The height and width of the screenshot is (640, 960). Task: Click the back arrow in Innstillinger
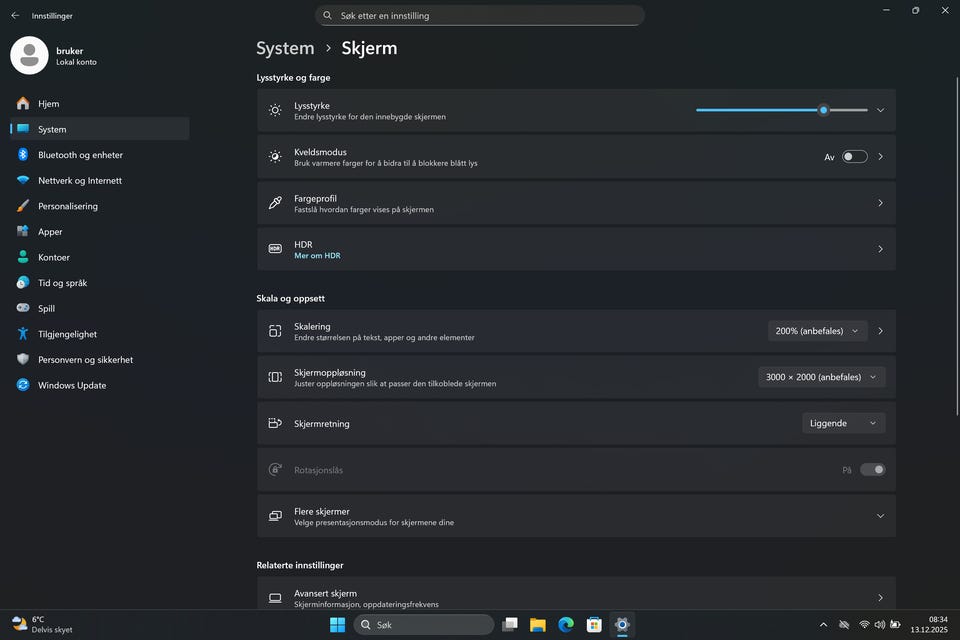click(15, 16)
